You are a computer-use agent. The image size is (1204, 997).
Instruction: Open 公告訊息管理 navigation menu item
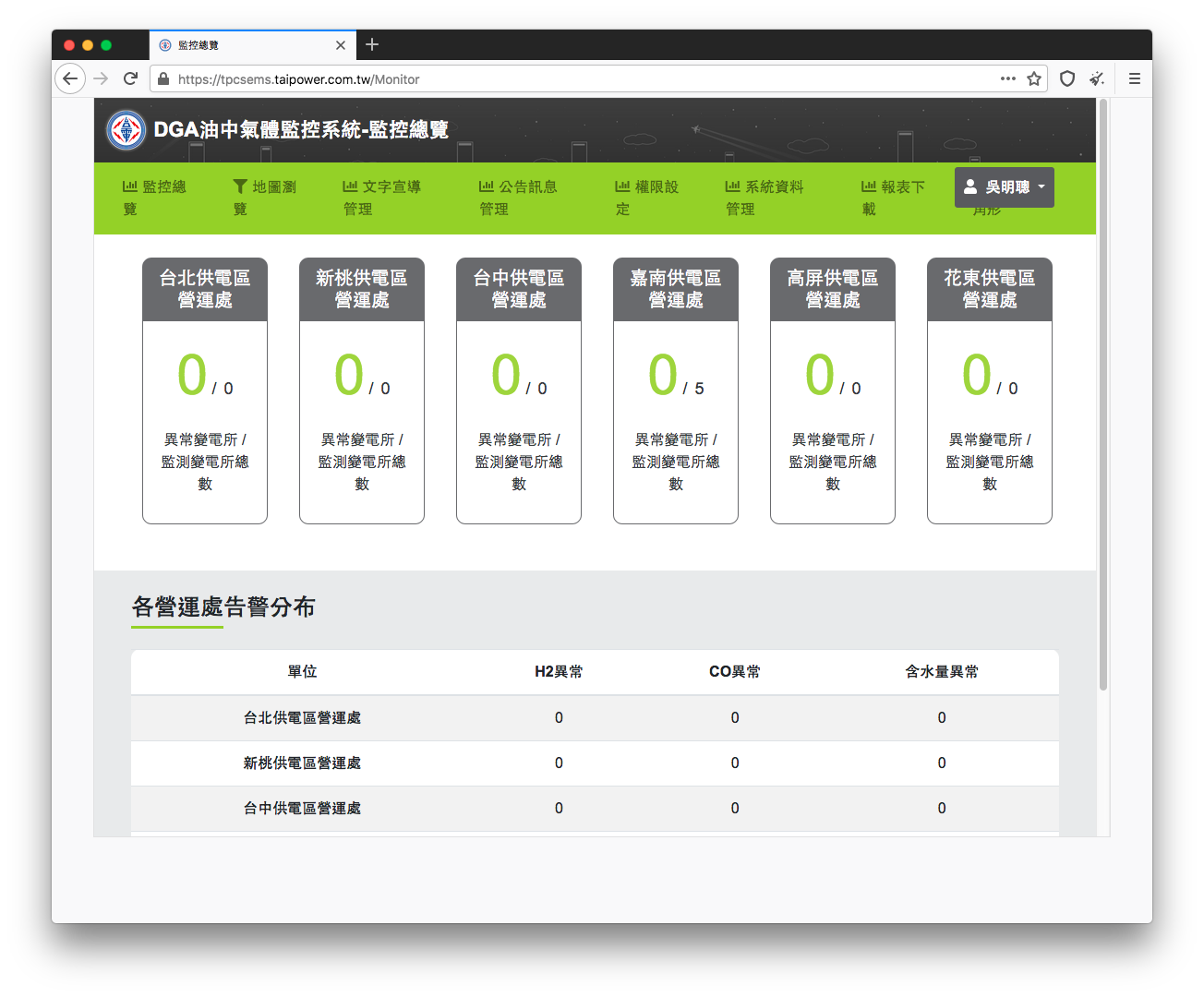pyautogui.click(x=517, y=198)
